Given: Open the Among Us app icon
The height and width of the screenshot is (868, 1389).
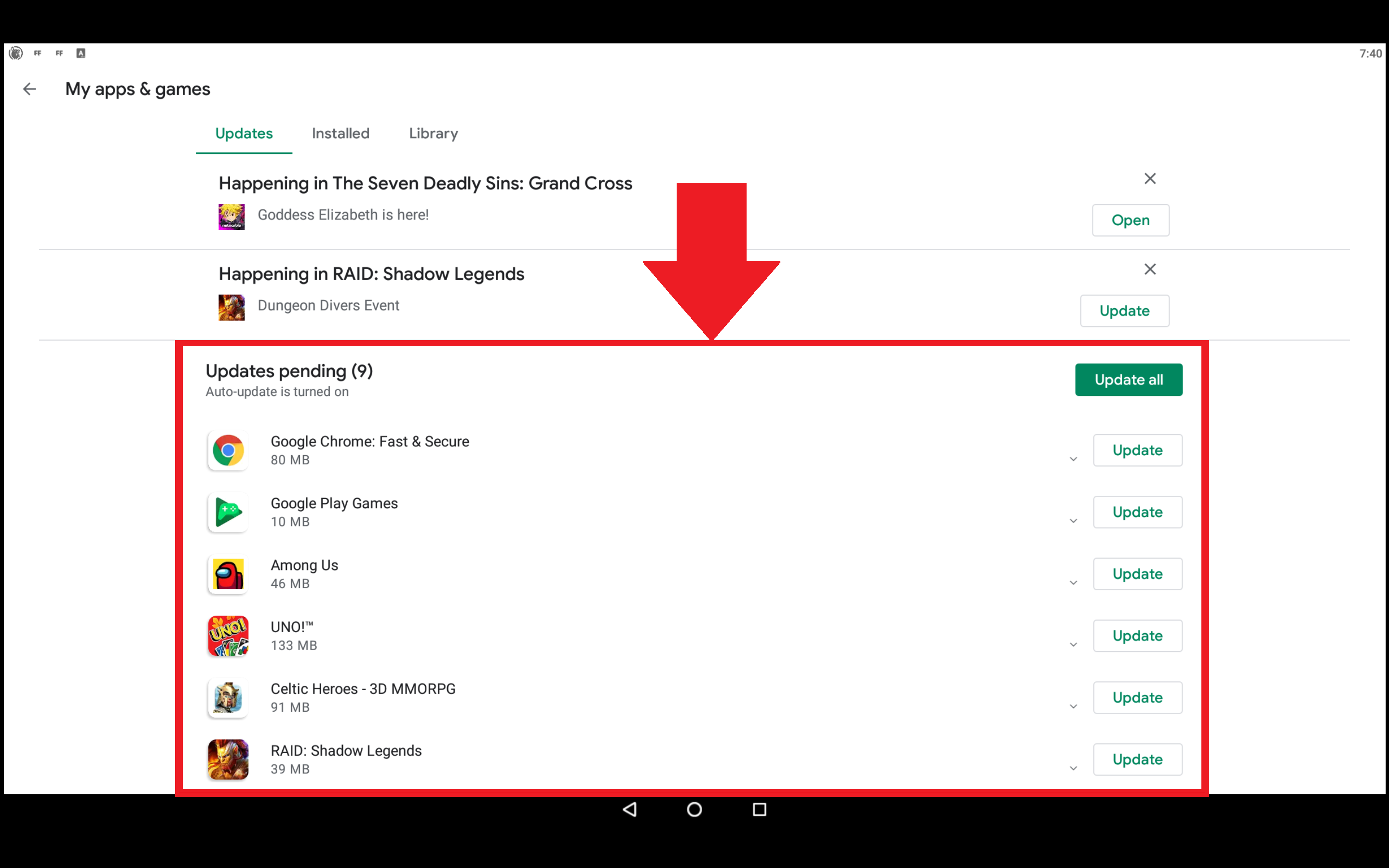Looking at the screenshot, I should pyautogui.click(x=228, y=575).
